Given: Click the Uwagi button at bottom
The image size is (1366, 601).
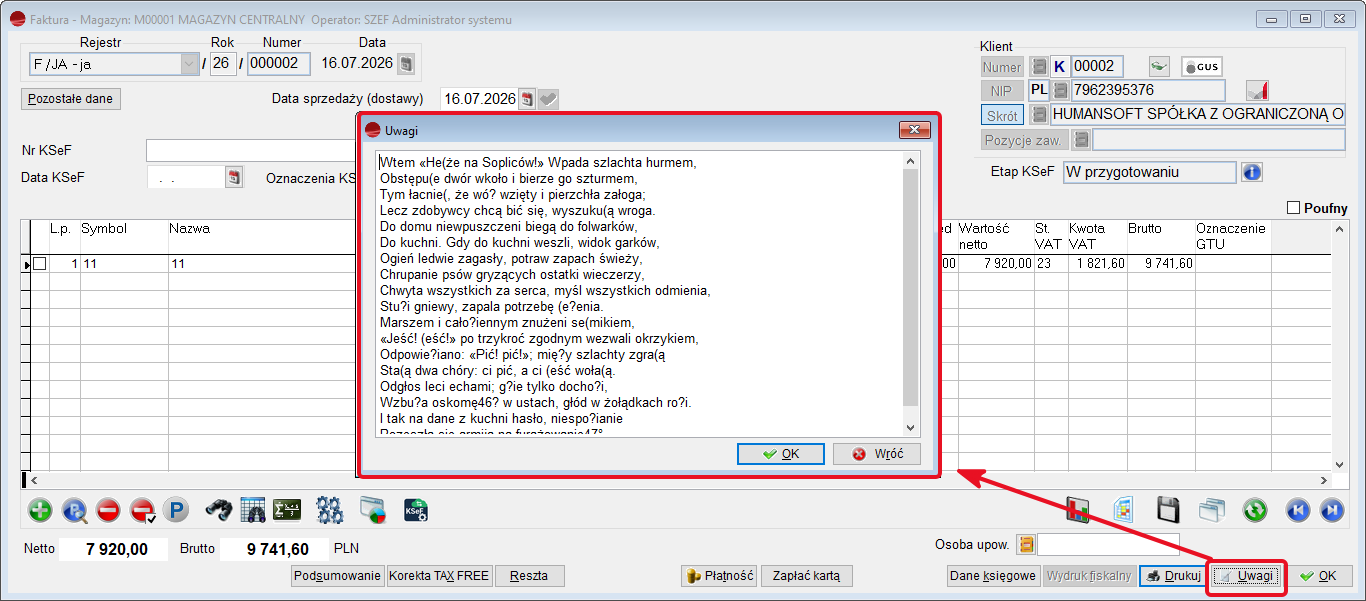Looking at the screenshot, I should [x=1246, y=576].
